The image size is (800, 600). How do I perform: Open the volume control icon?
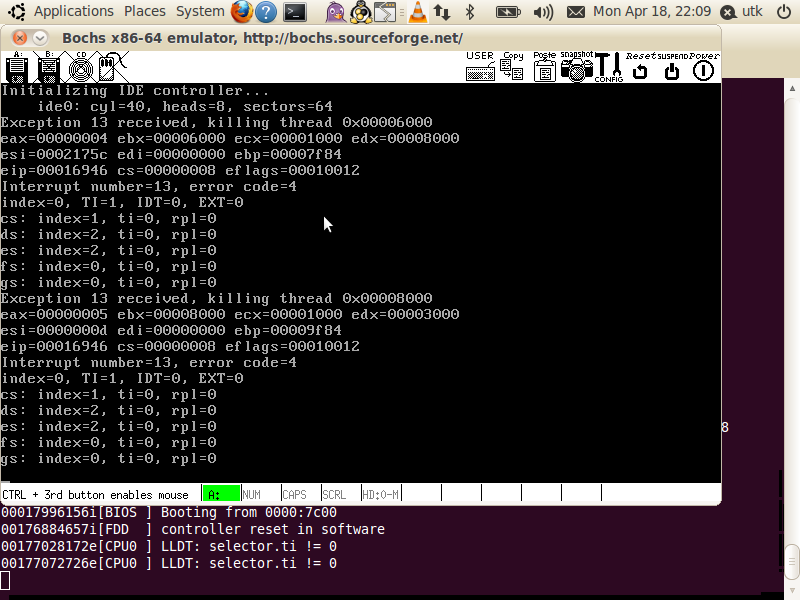pyautogui.click(x=543, y=12)
